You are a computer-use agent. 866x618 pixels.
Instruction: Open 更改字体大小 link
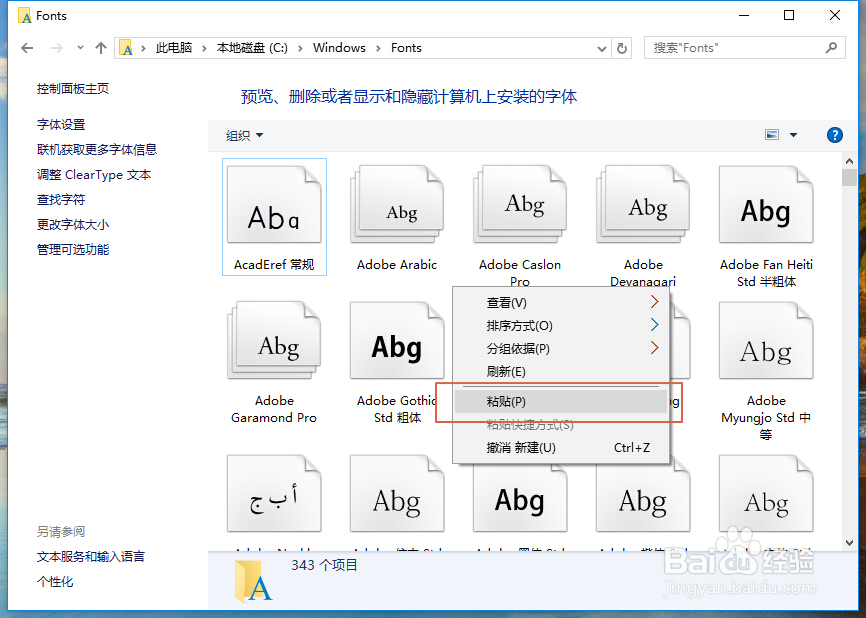tap(72, 224)
